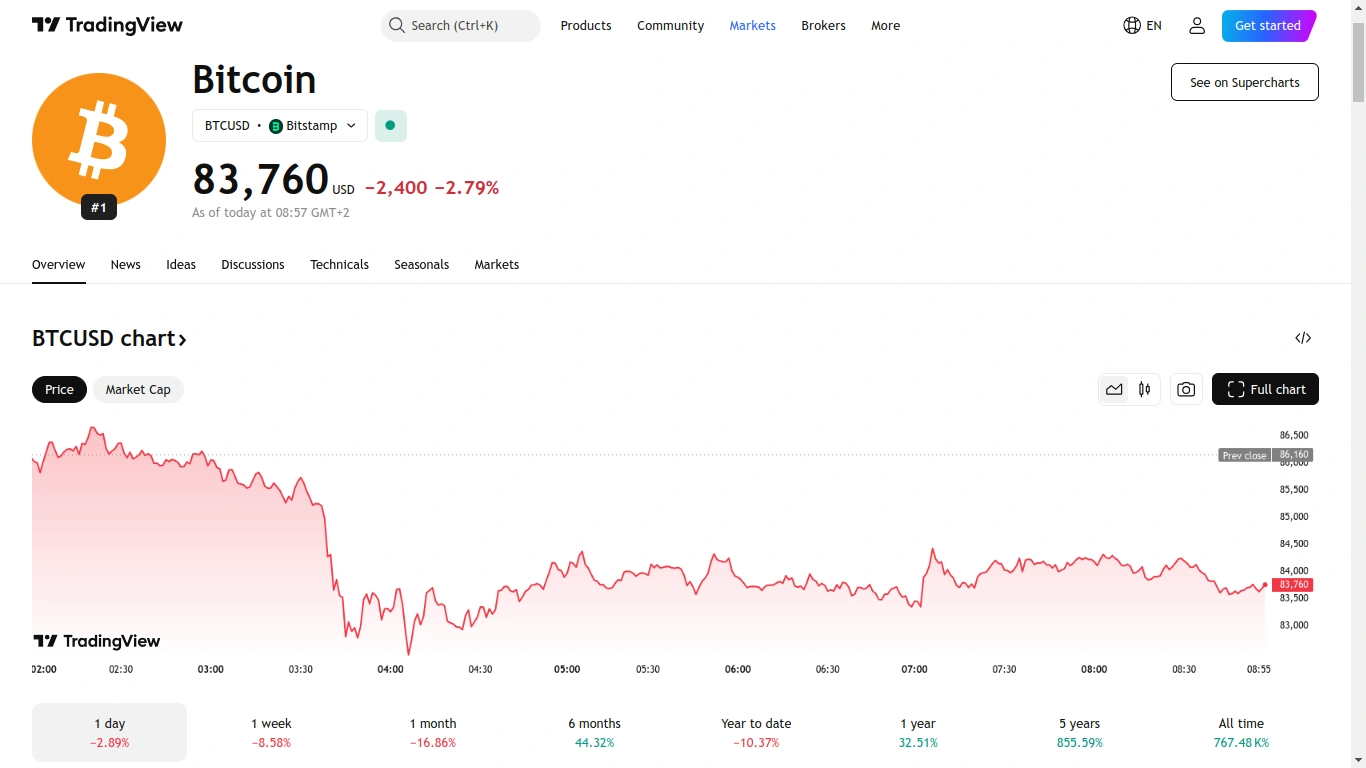Click the Search input field
The width and height of the screenshot is (1366, 768).
pyautogui.click(x=461, y=26)
